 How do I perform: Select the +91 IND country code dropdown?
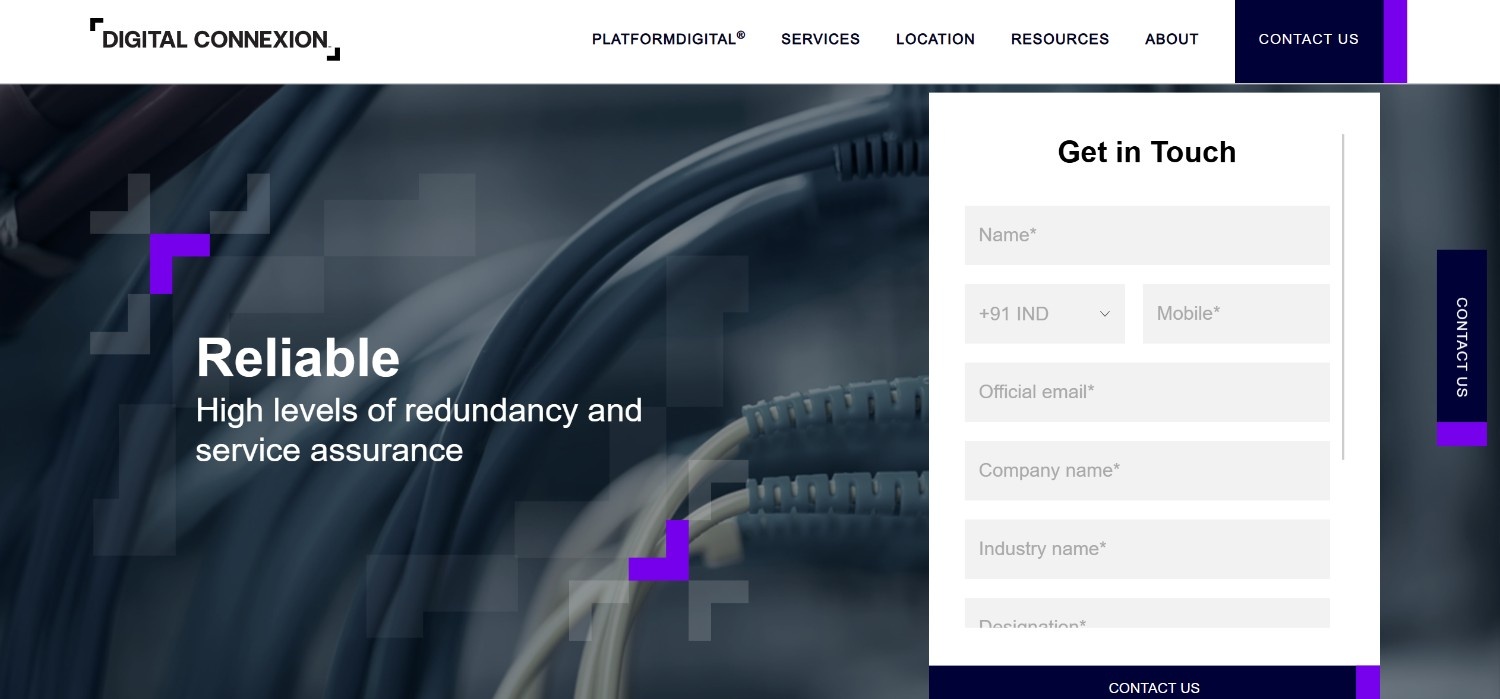pos(1044,313)
